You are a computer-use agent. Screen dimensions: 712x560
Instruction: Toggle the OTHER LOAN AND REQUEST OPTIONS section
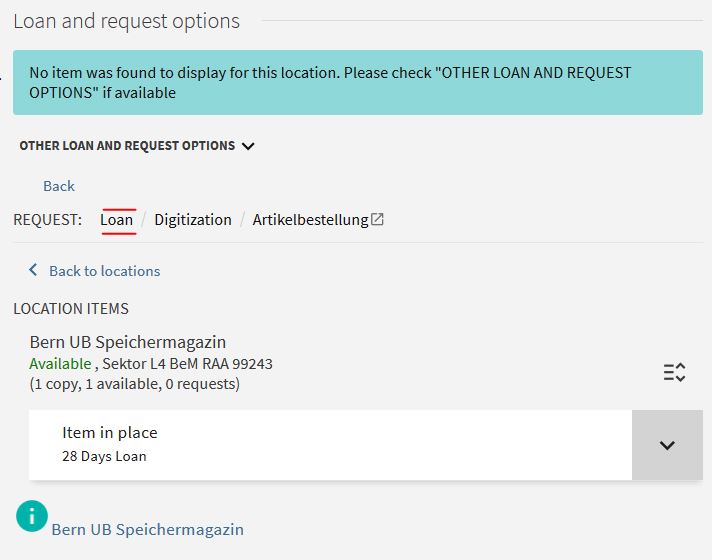(127, 146)
